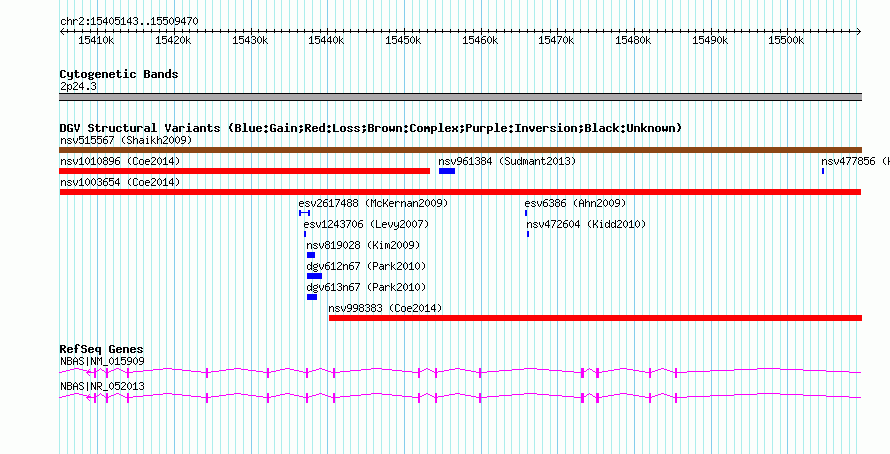
Task: Select the esv2617488 blue range marker
Action: [x=304, y=213]
